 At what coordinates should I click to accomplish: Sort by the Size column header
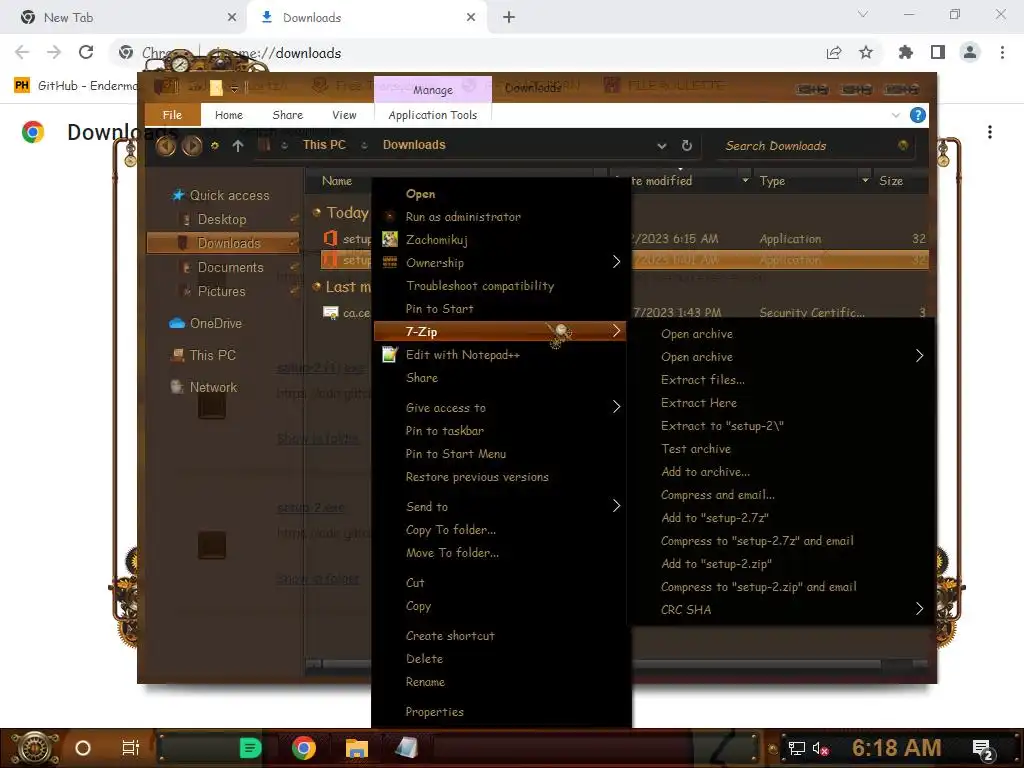[891, 181]
